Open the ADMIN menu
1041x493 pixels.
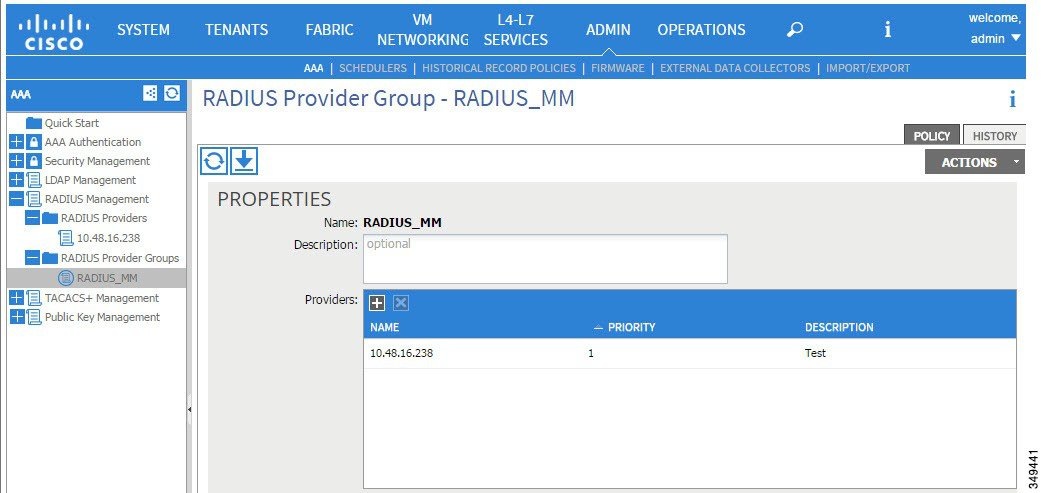pos(608,30)
